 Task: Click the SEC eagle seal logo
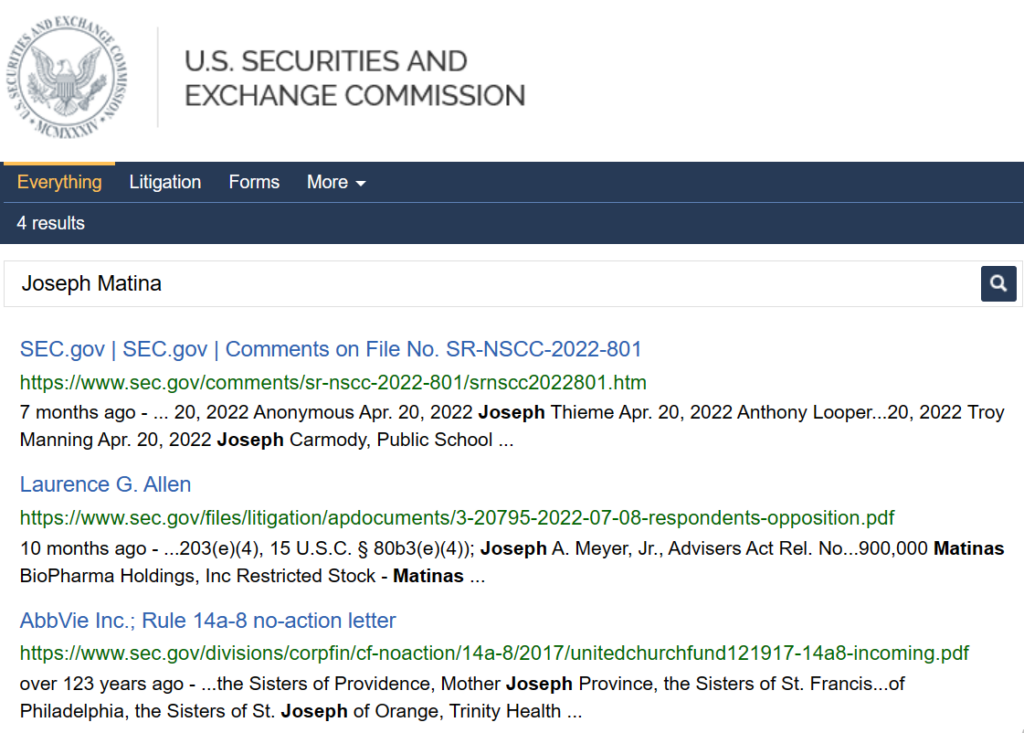click(x=67, y=77)
